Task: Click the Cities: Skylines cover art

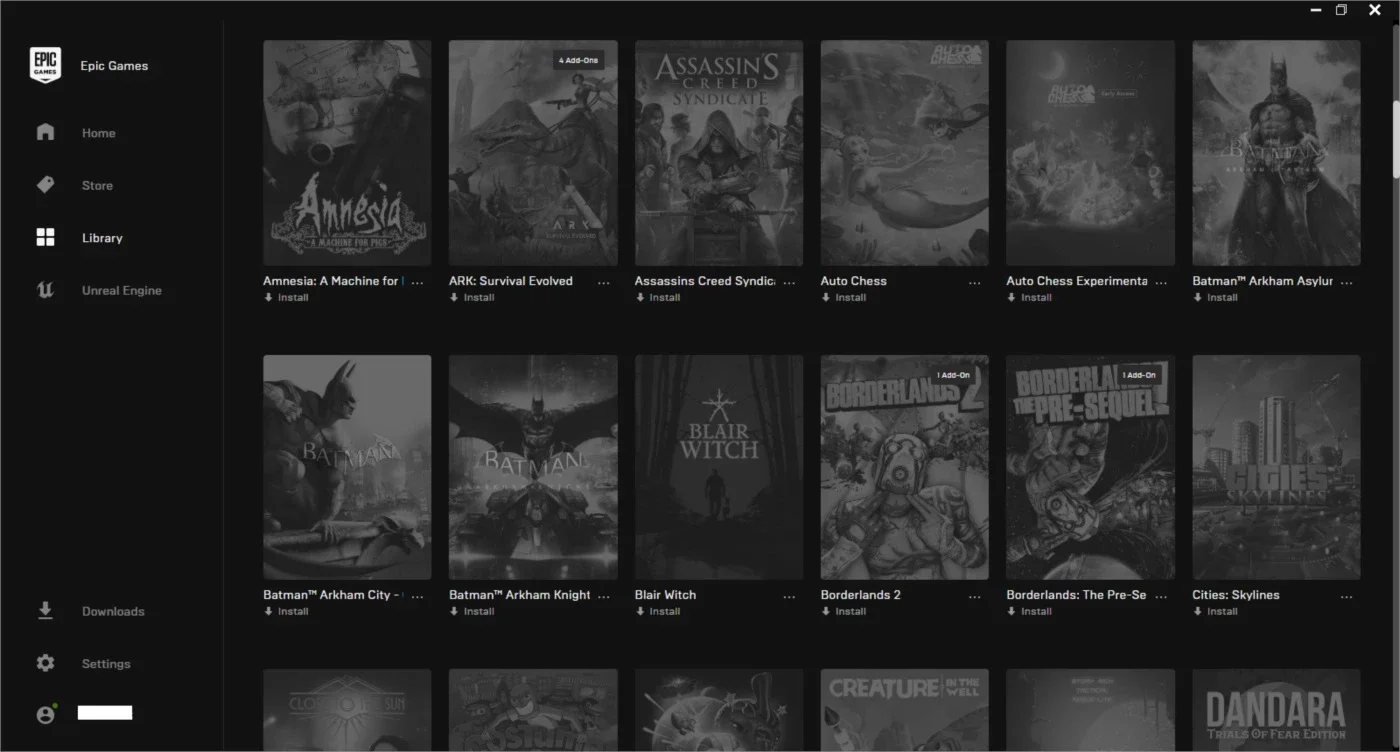Action: click(1277, 467)
